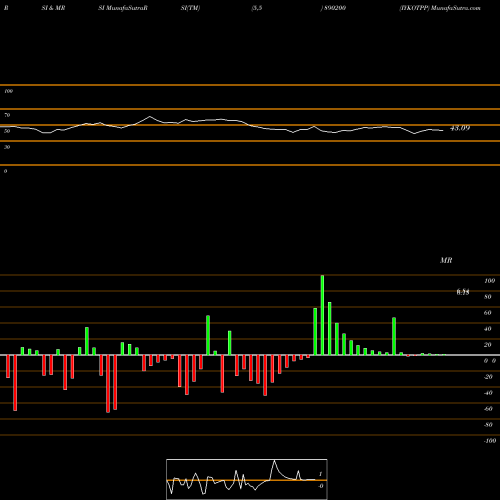Click the MR axis label -40

tap(488, 393)
